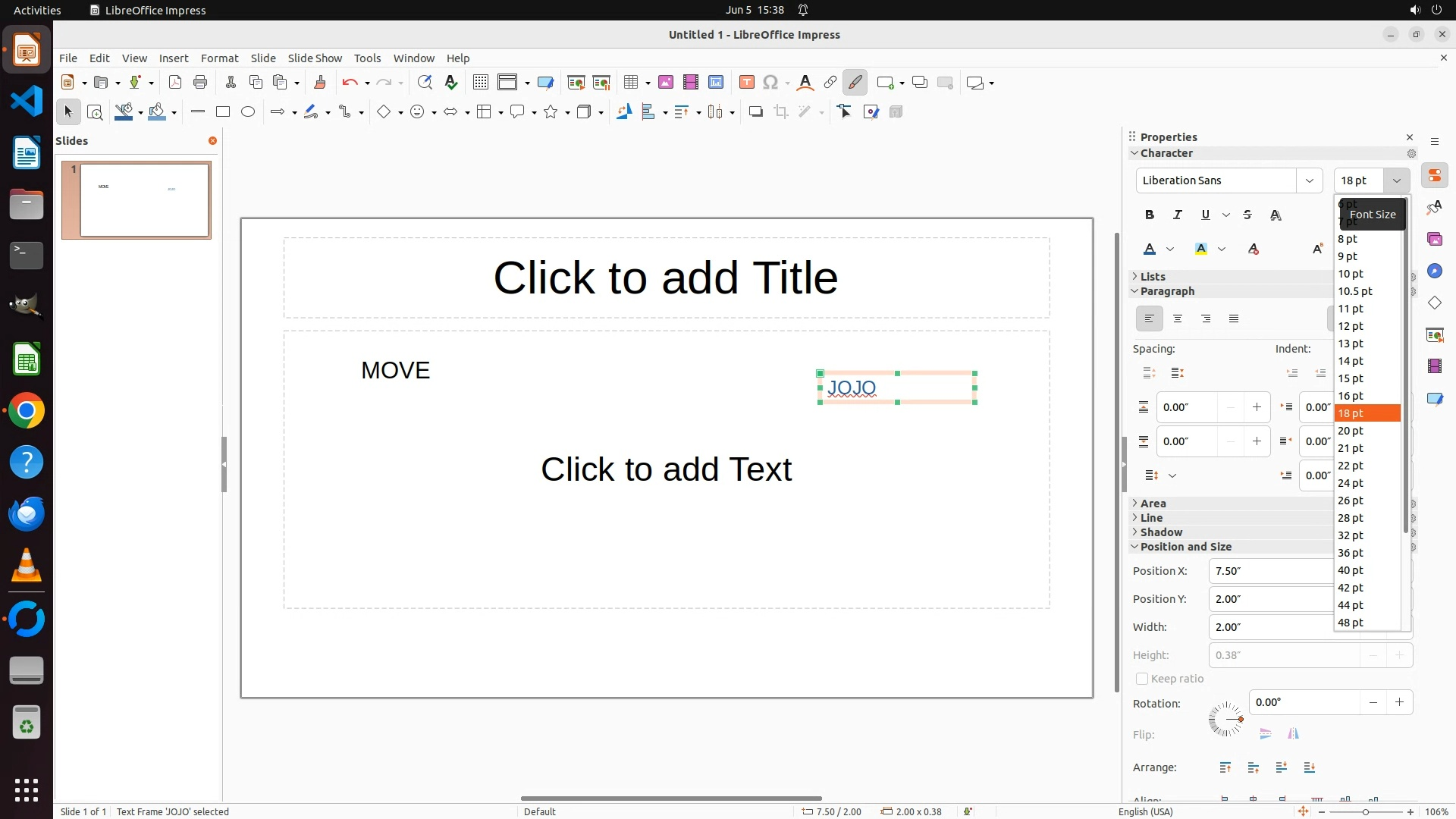Screen dimensions: 1456x819
Task: Open sidebar Gallery panel icon
Action: tap(1434, 240)
